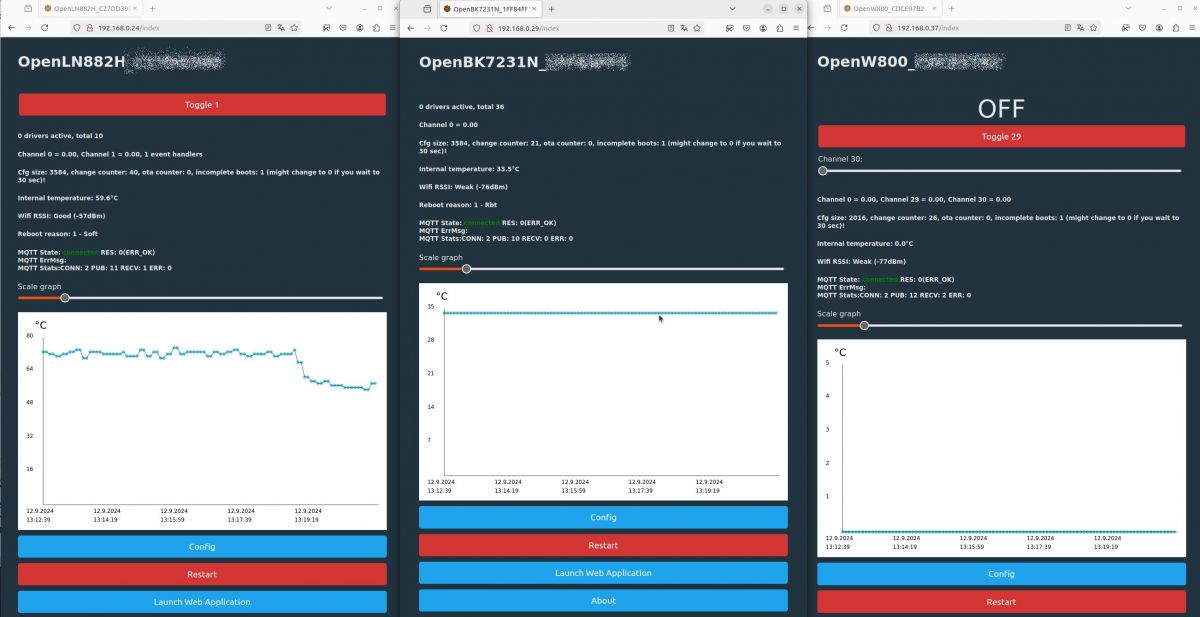
Task: Open Firefox hamburger menu in OpenLN882H window
Action: click(392, 28)
